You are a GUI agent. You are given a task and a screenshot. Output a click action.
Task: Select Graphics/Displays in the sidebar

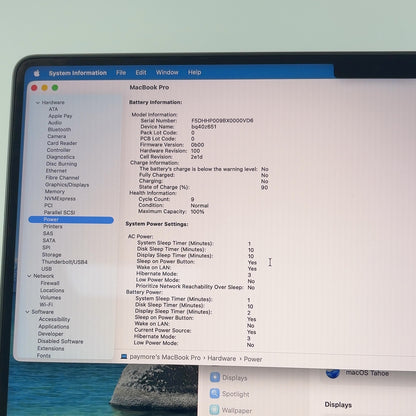(67, 184)
